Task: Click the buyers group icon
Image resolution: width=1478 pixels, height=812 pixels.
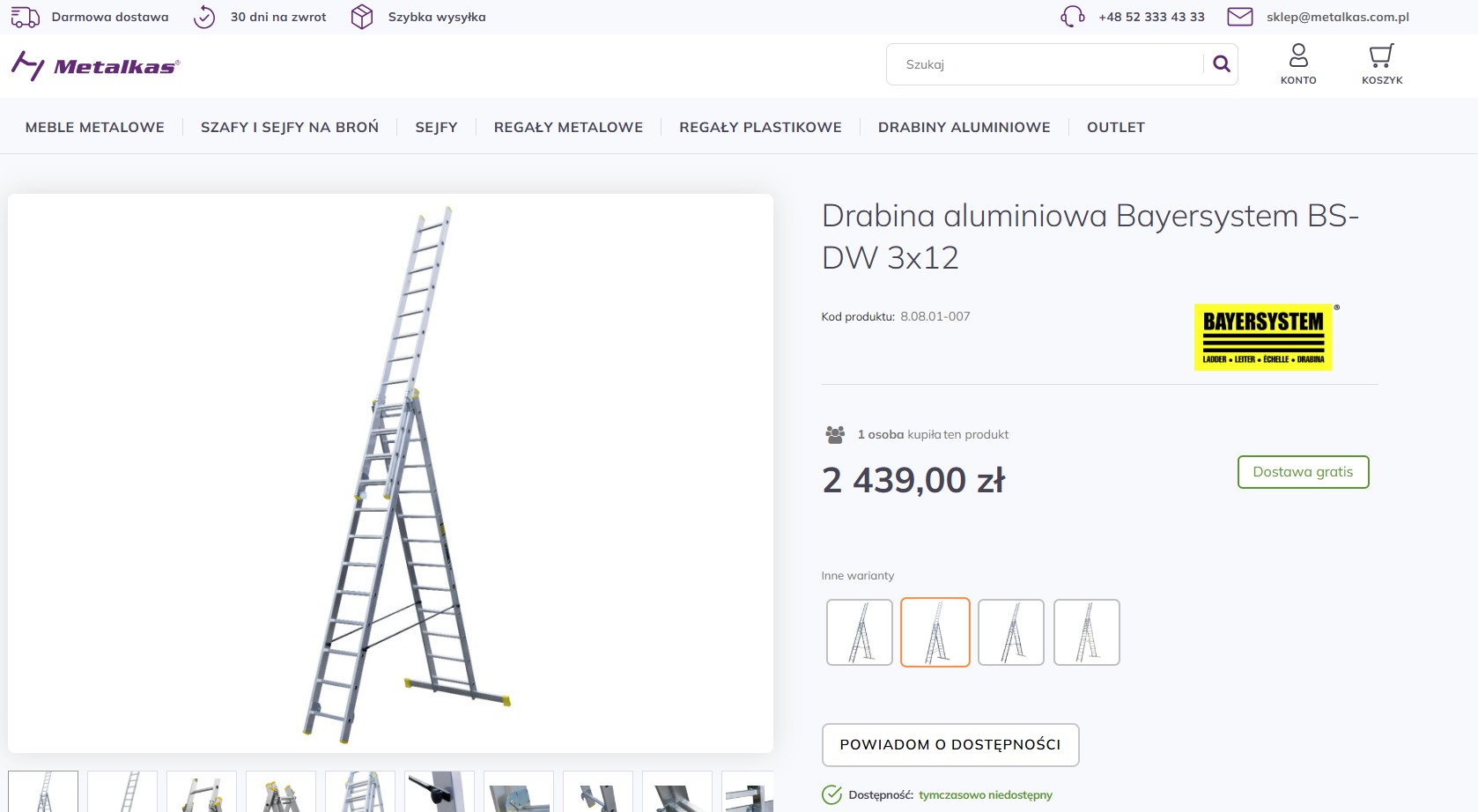Action: point(835,434)
